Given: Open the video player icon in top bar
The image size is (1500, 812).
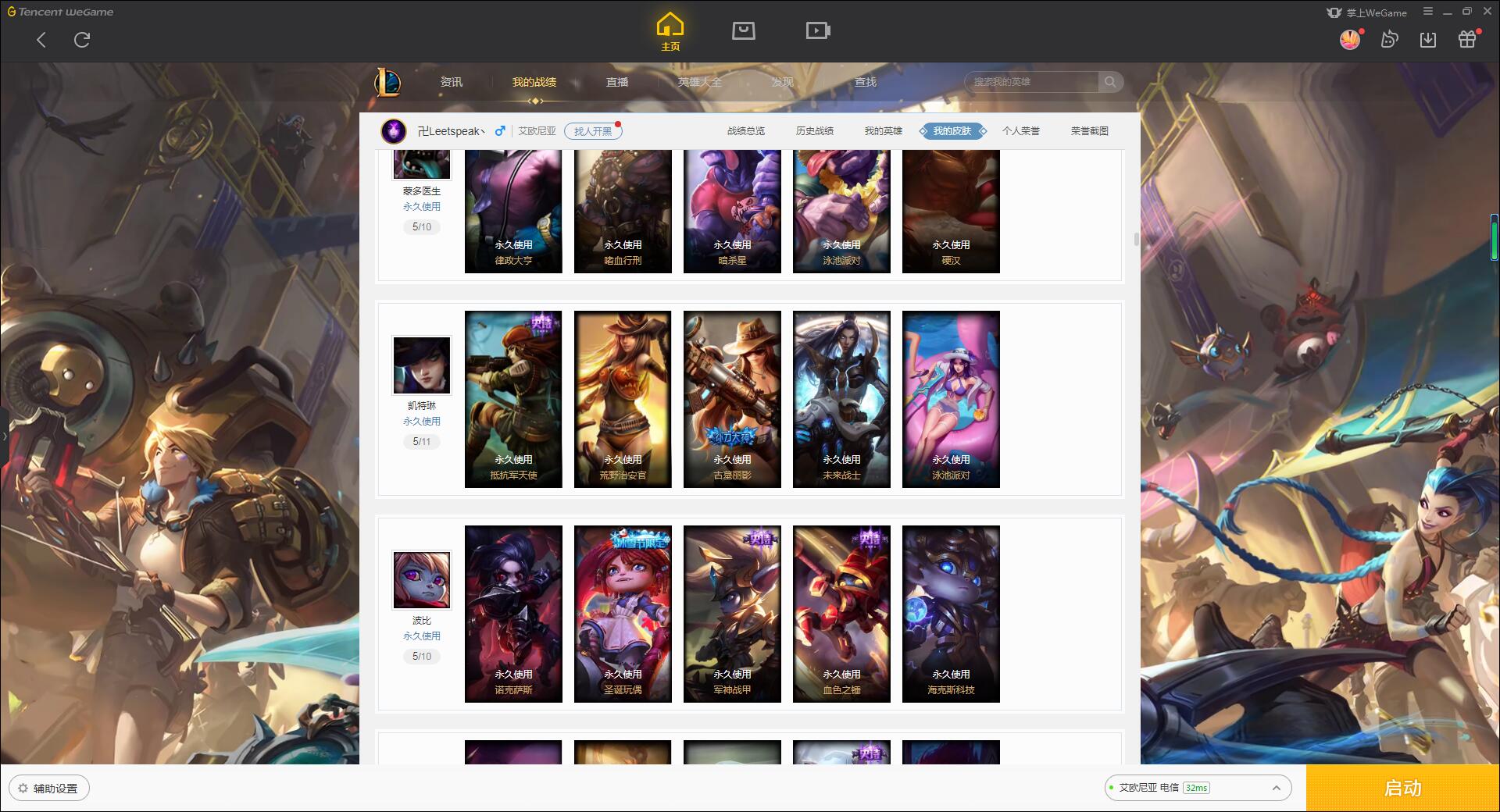Looking at the screenshot, I should (818, 31).
